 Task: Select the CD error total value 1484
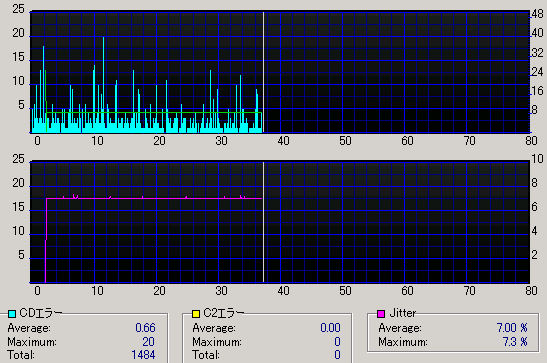click(x=143, y=355)
